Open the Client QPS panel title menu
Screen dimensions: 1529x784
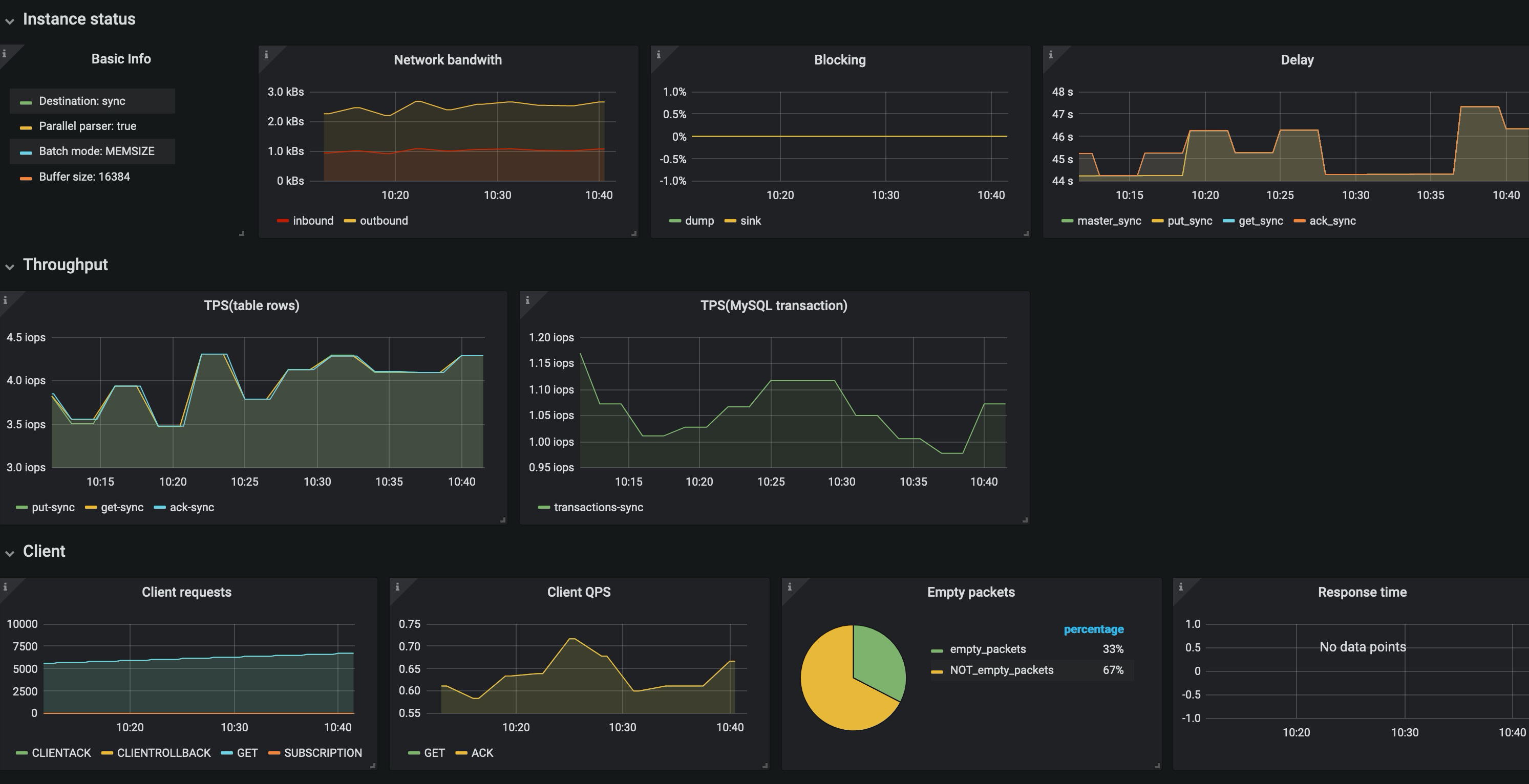click(578, 592)
